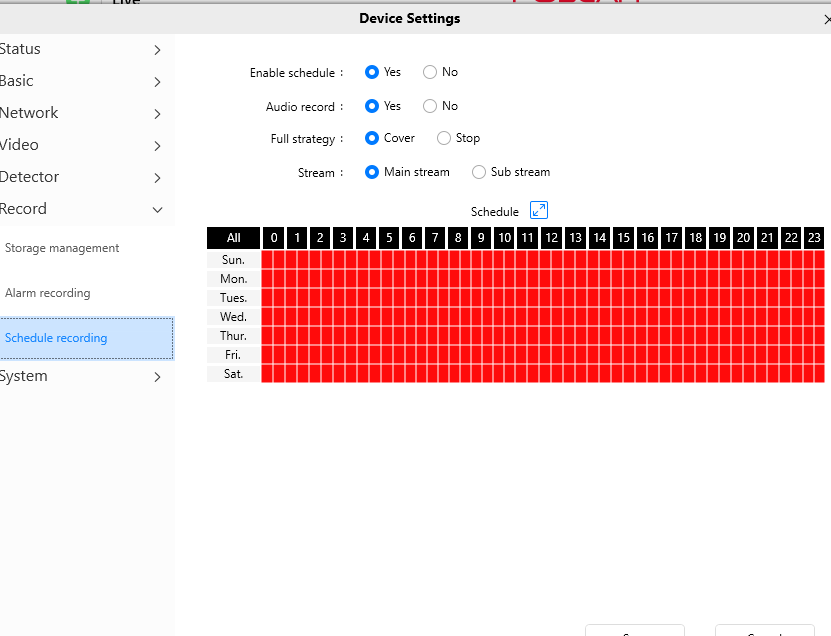Select the Mon. row label

(x=234, y=279)
